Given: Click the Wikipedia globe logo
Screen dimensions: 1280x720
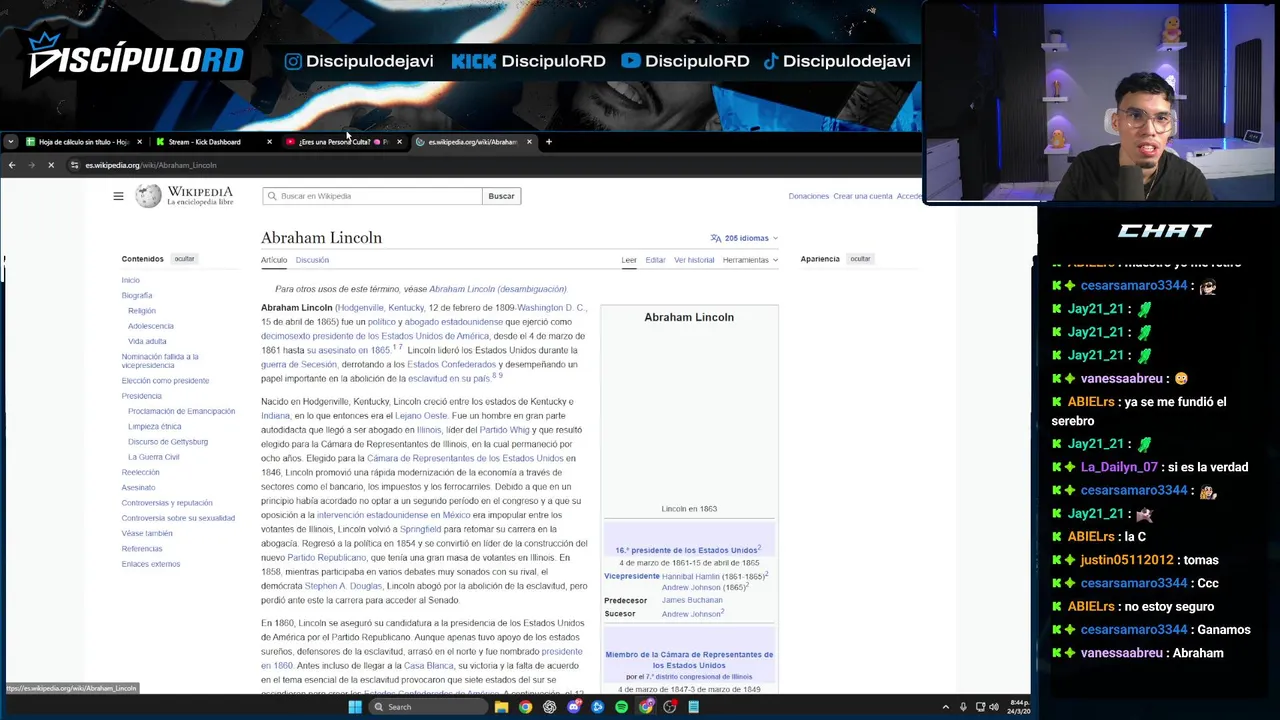Looking at the screenshot, I should 149,196.
